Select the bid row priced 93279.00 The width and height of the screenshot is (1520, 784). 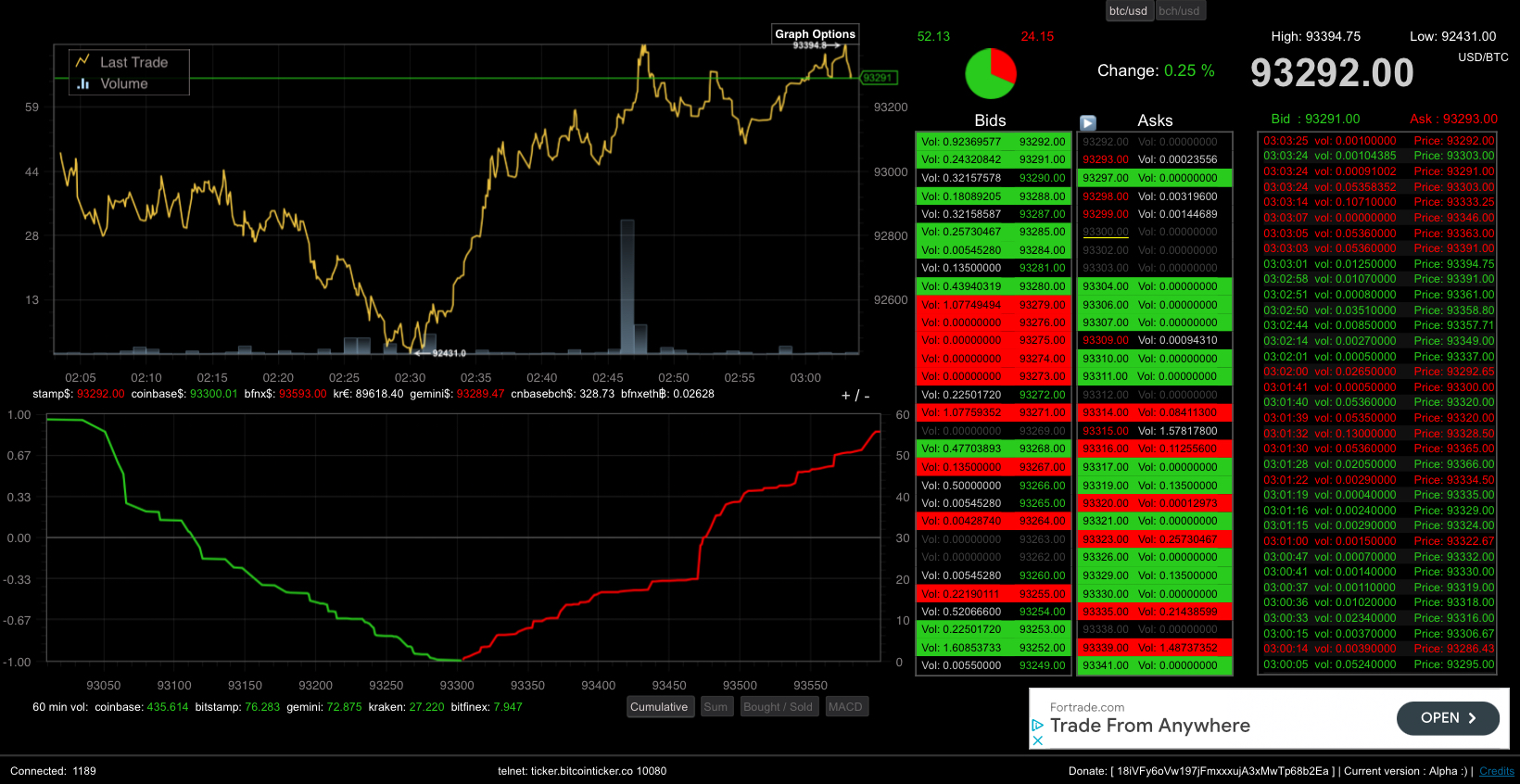point(994,305)
